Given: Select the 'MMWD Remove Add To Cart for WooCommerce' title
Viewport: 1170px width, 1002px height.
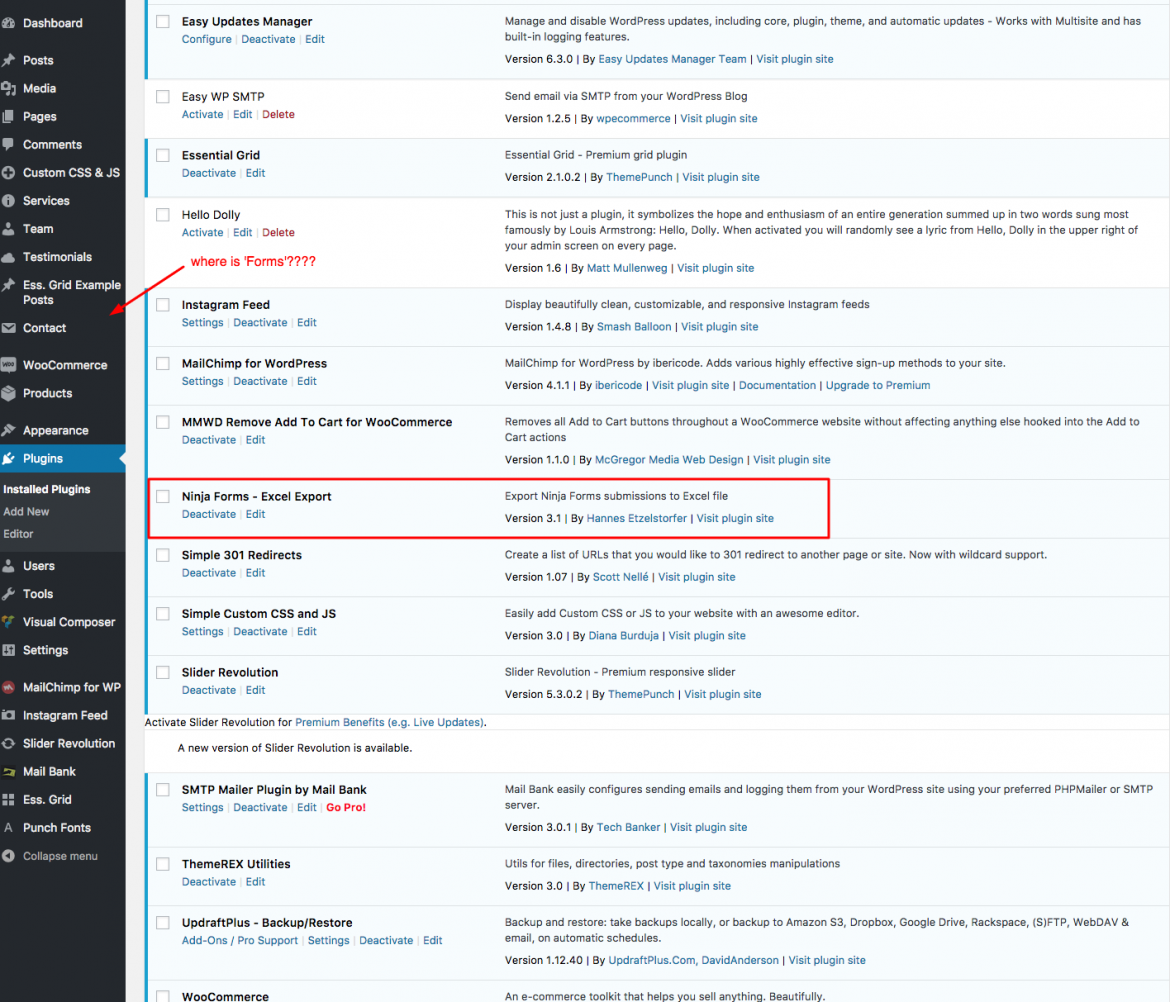Looking at the screenshot, I should 317,422.
